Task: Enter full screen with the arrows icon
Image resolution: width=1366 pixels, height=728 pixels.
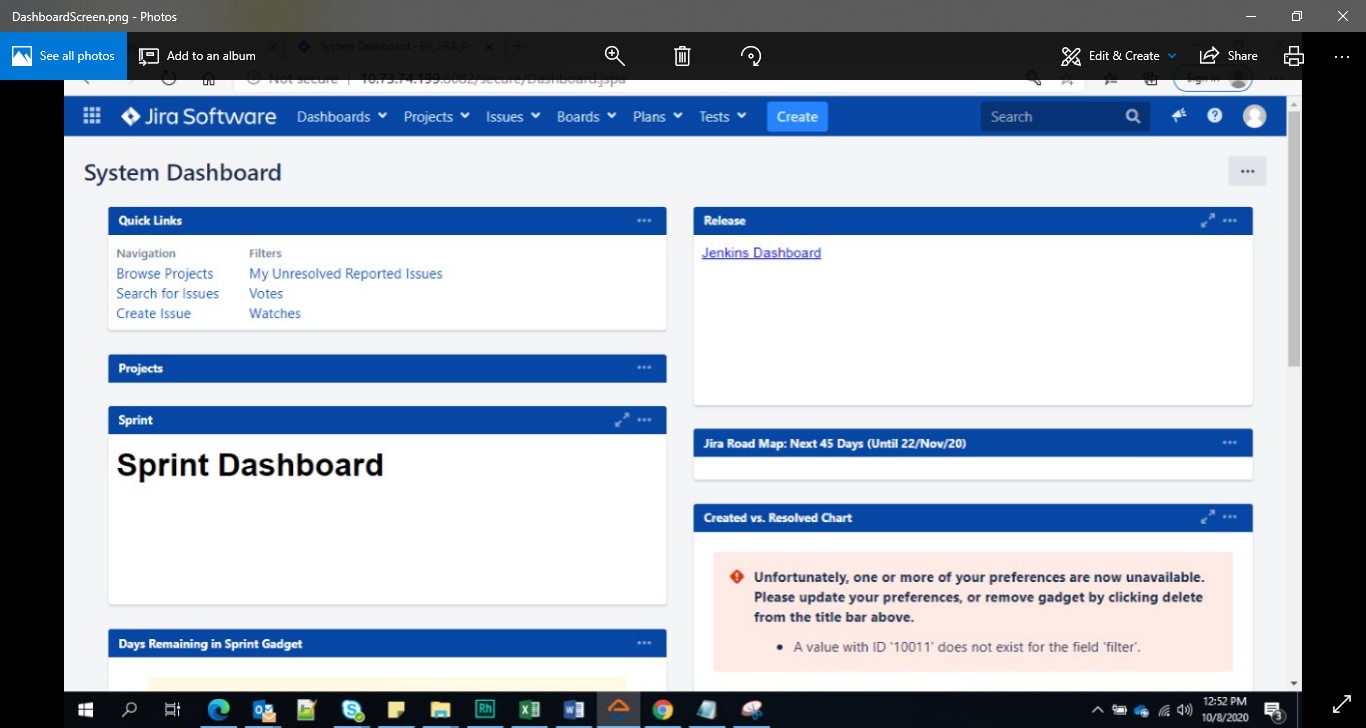Action: pyautogui.click(x=1342, y=705)
